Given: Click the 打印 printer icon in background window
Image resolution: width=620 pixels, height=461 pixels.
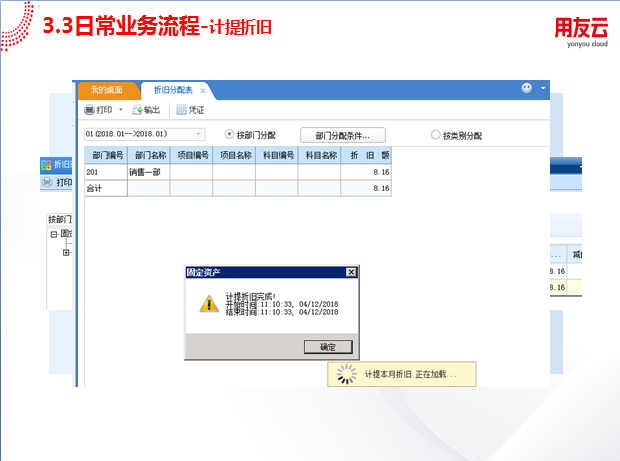Looking at the screenshot, I should (47, 182).
